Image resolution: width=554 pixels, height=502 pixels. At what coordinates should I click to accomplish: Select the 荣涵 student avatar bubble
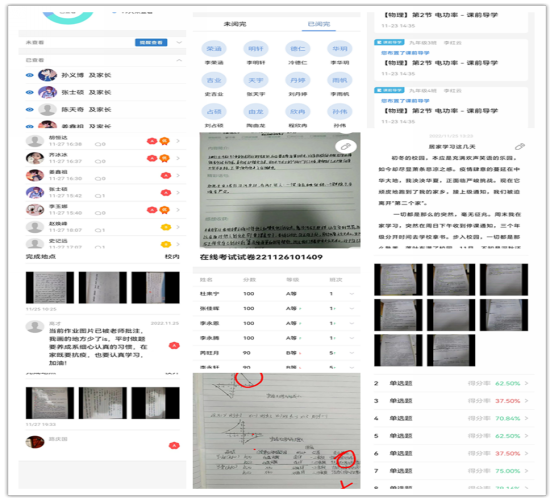pyautogui.click(x=214, y=49)
